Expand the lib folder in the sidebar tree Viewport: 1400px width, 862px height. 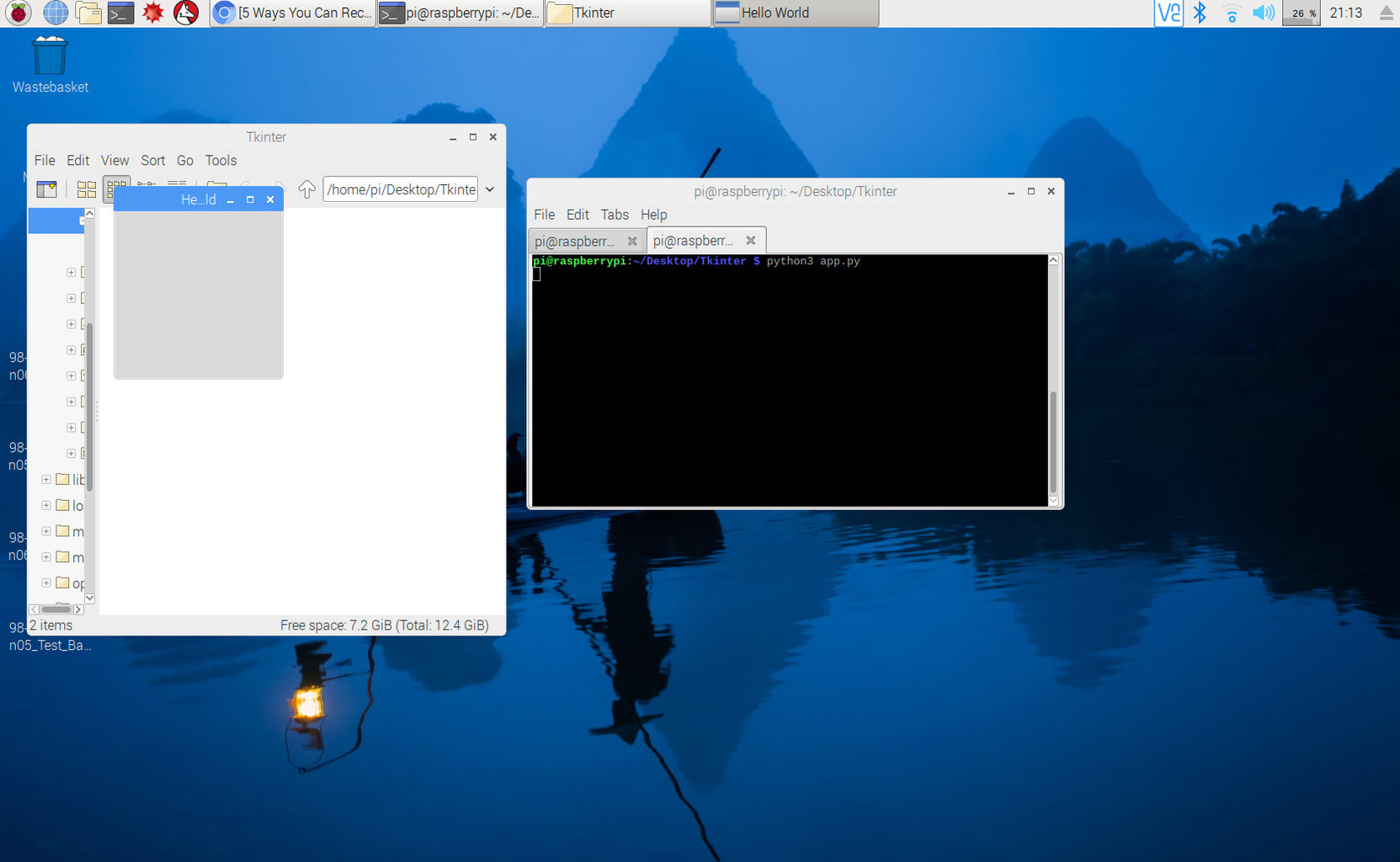(46, 480)
